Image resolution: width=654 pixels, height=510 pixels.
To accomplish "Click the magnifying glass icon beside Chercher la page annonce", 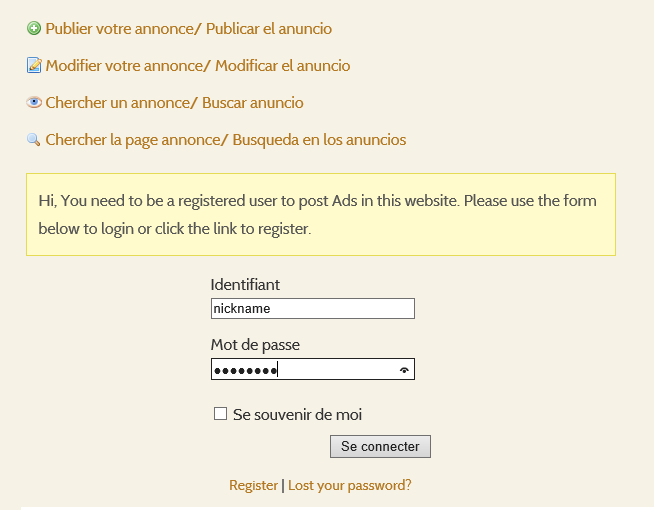I will (x=33, y=140).
